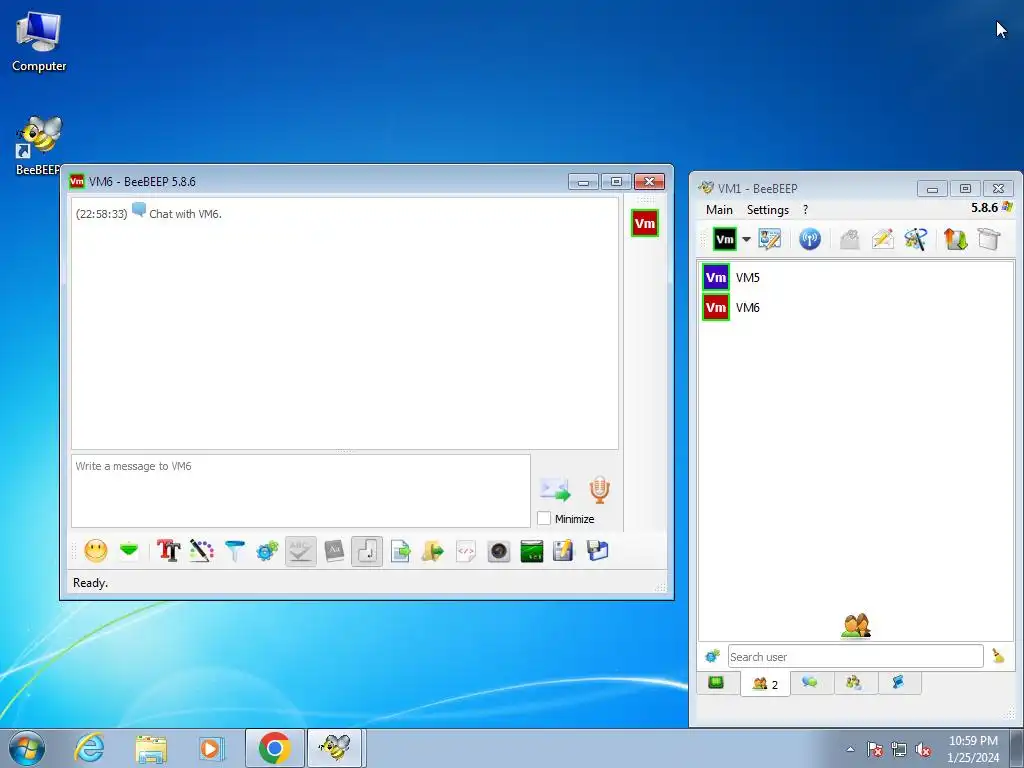
Task: Expand the status dropdown arrow beside Vm
Action: pyautogui.click(x=746, y=240)
